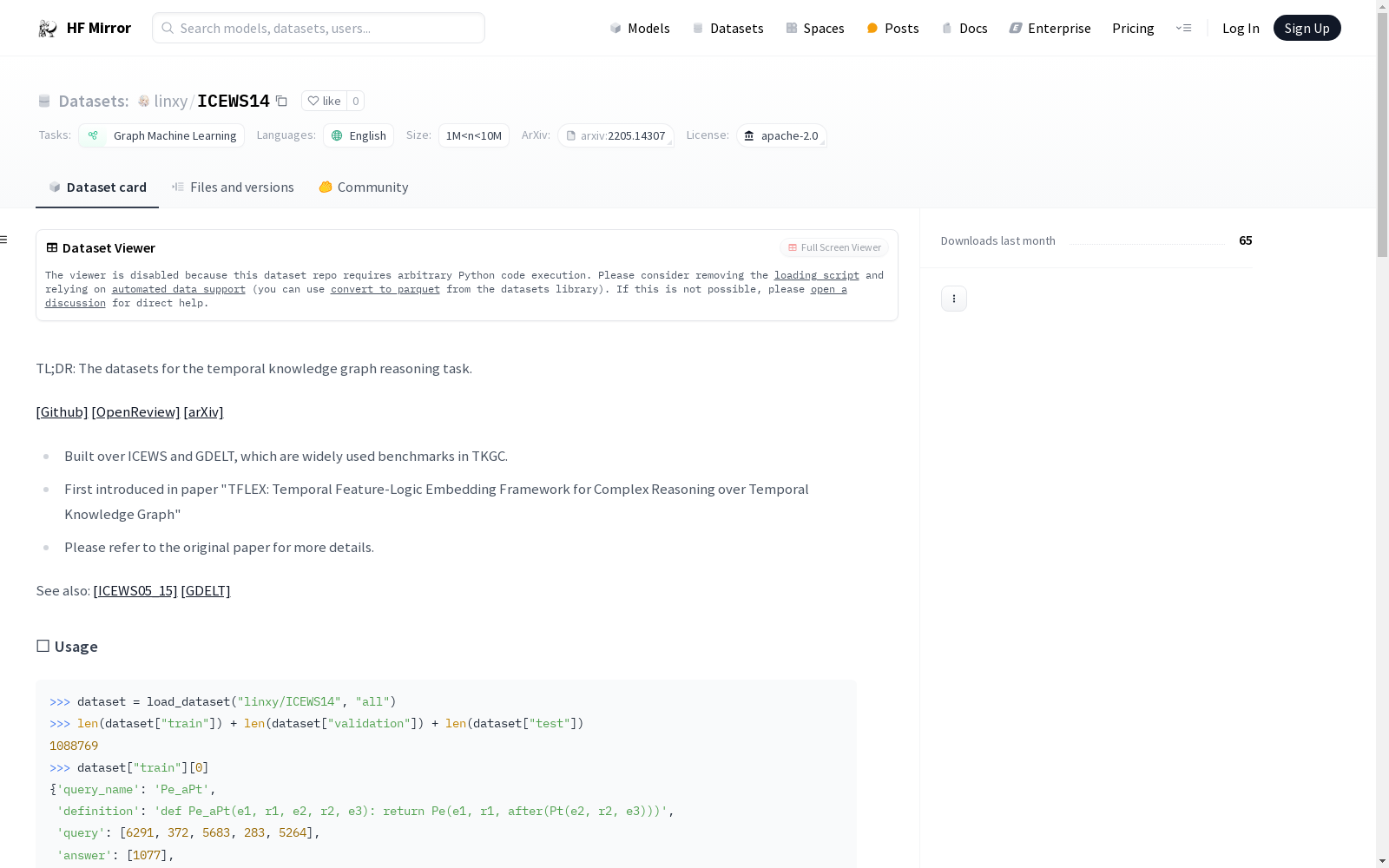Click the Datasets: breadcrumb label
This screenshot has height=868, width=1389.
(x=94, y=102)
